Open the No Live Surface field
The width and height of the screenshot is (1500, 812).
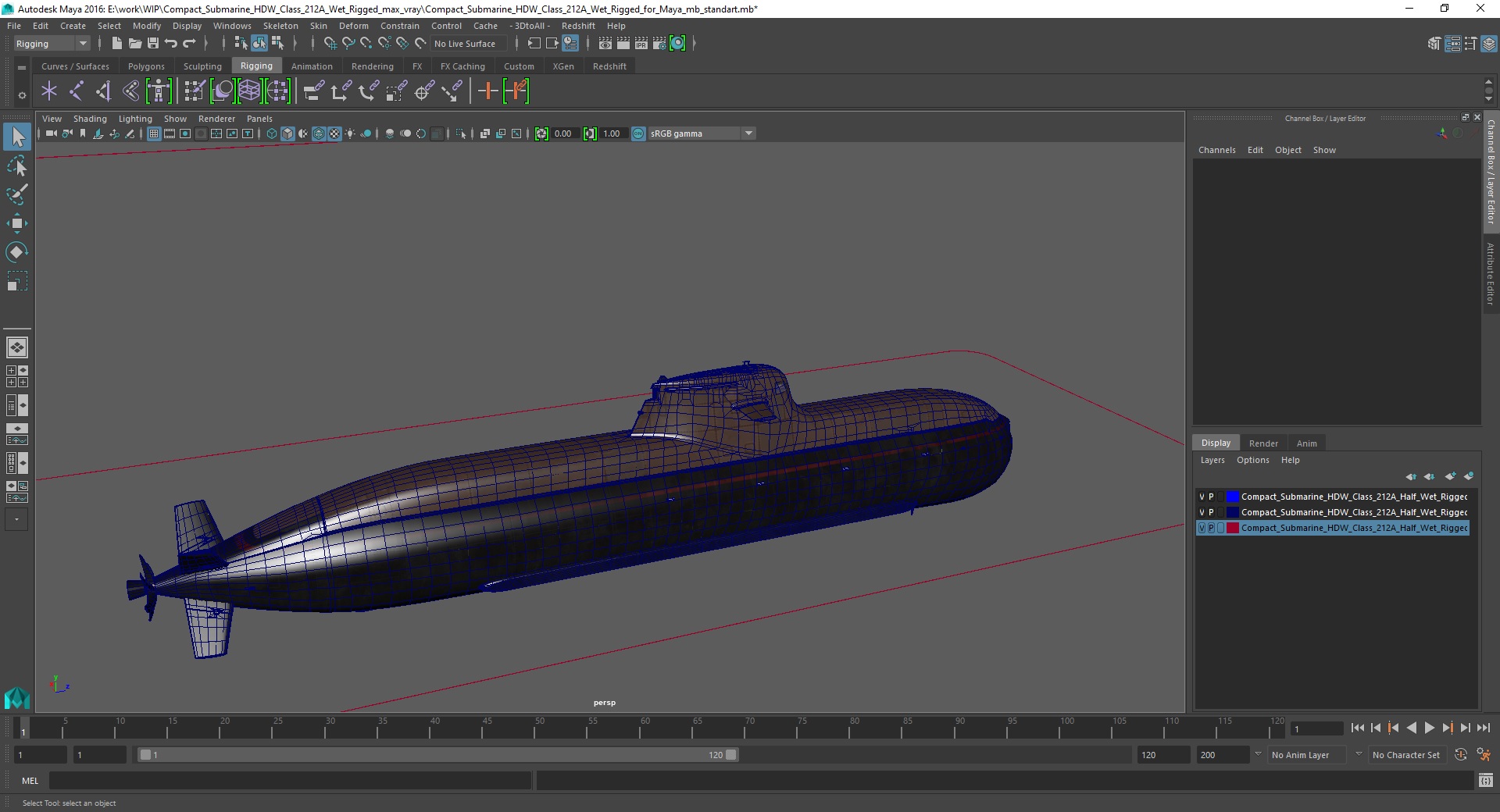(x=469, y=44)
